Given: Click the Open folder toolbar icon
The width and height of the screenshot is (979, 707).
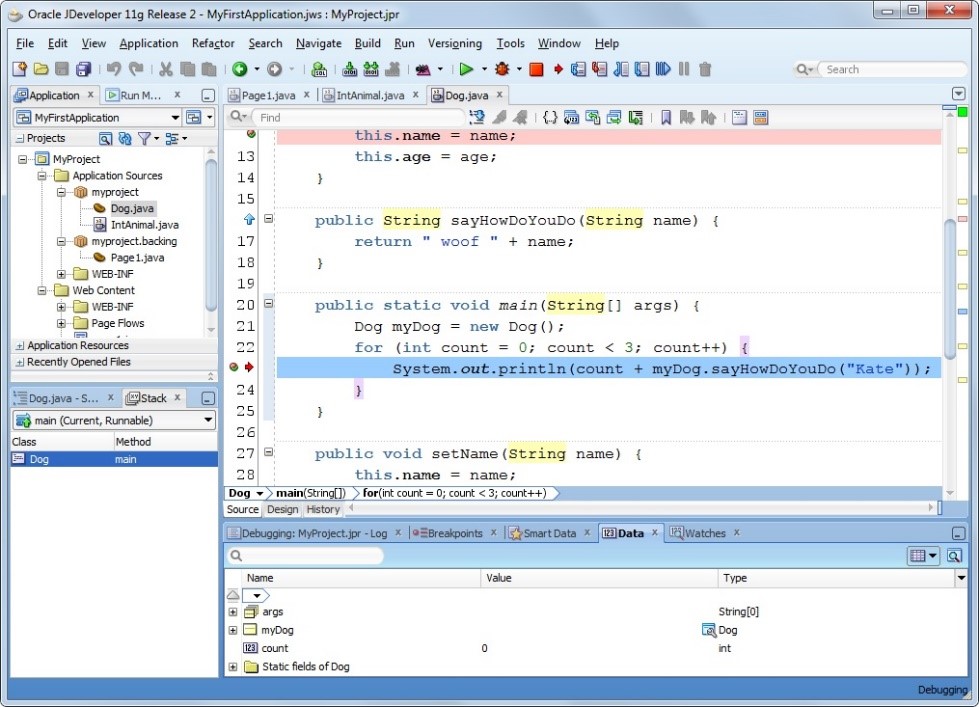Looking at the screenshot, I should coord(41,69).
